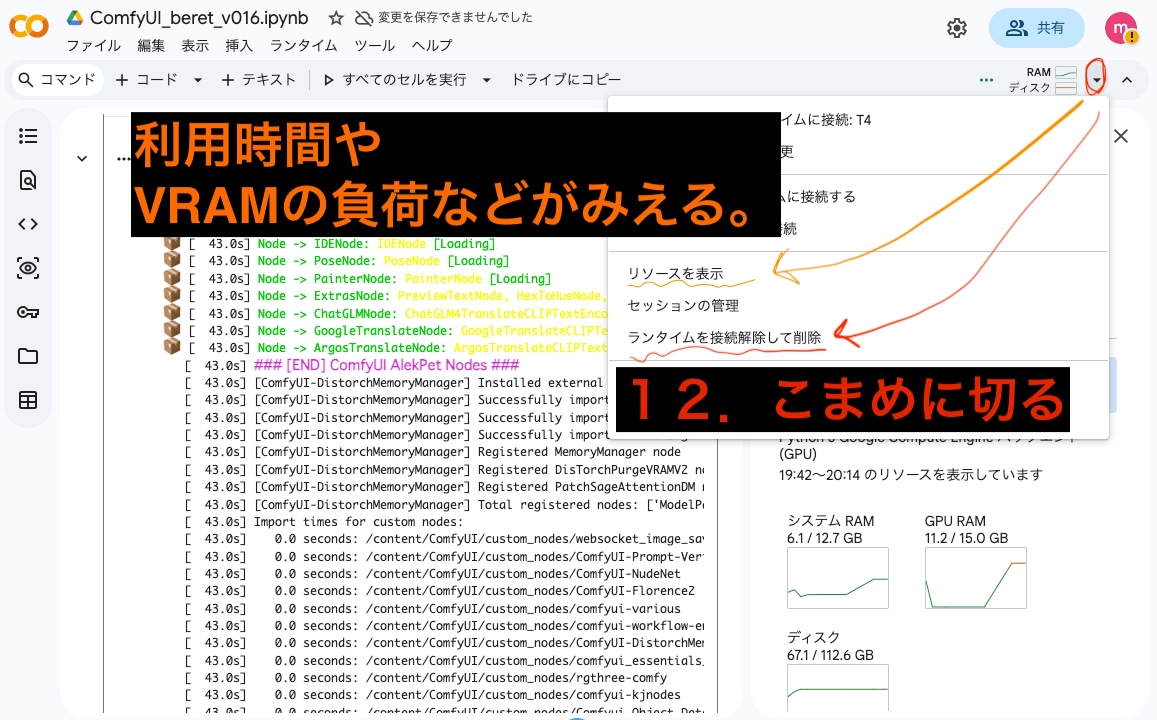1157x720 pixels.
Task: Select リソースを表示 from the menu
Action: 675,273
